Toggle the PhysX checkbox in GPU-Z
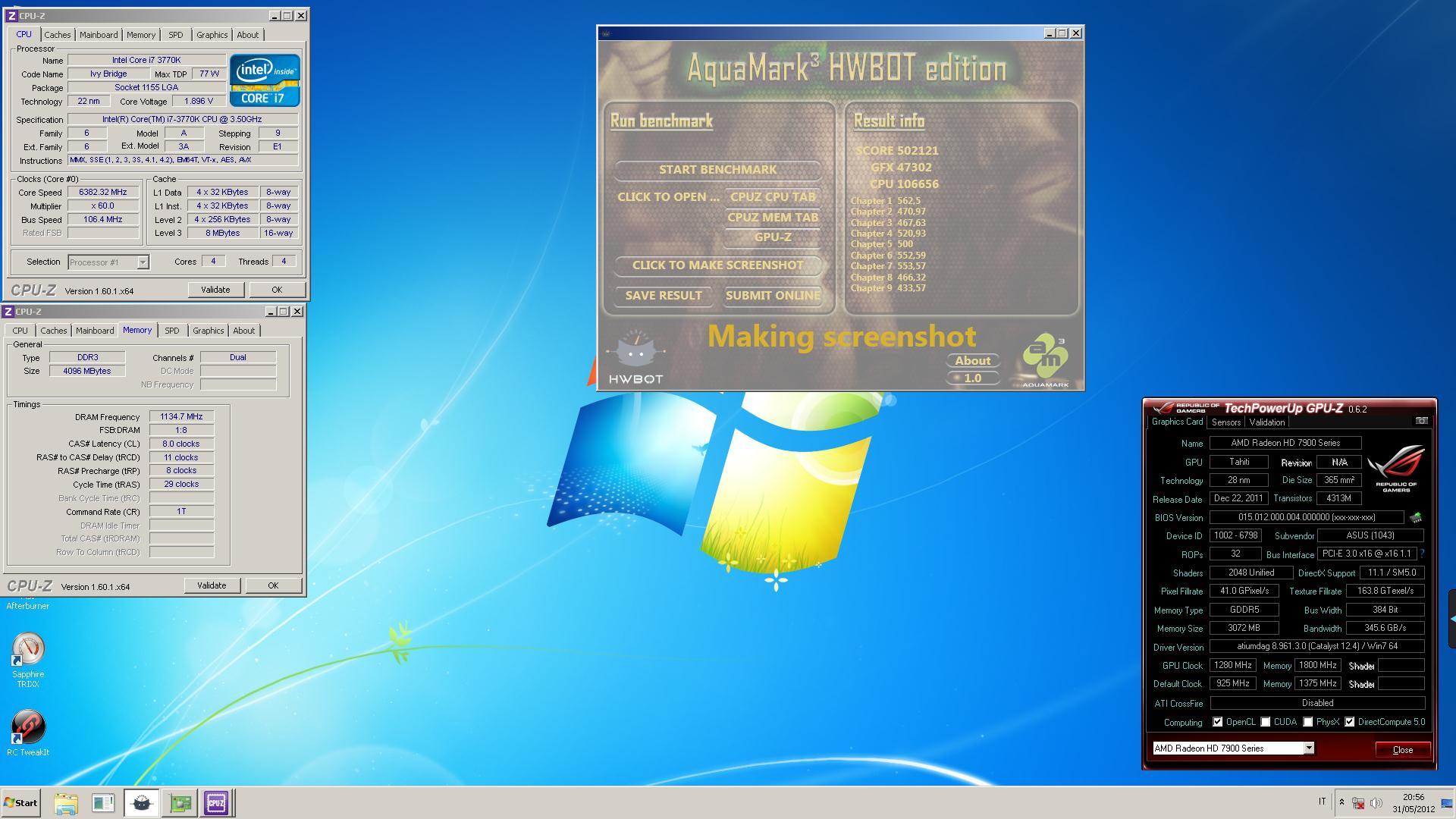 tap(1307, 722)
